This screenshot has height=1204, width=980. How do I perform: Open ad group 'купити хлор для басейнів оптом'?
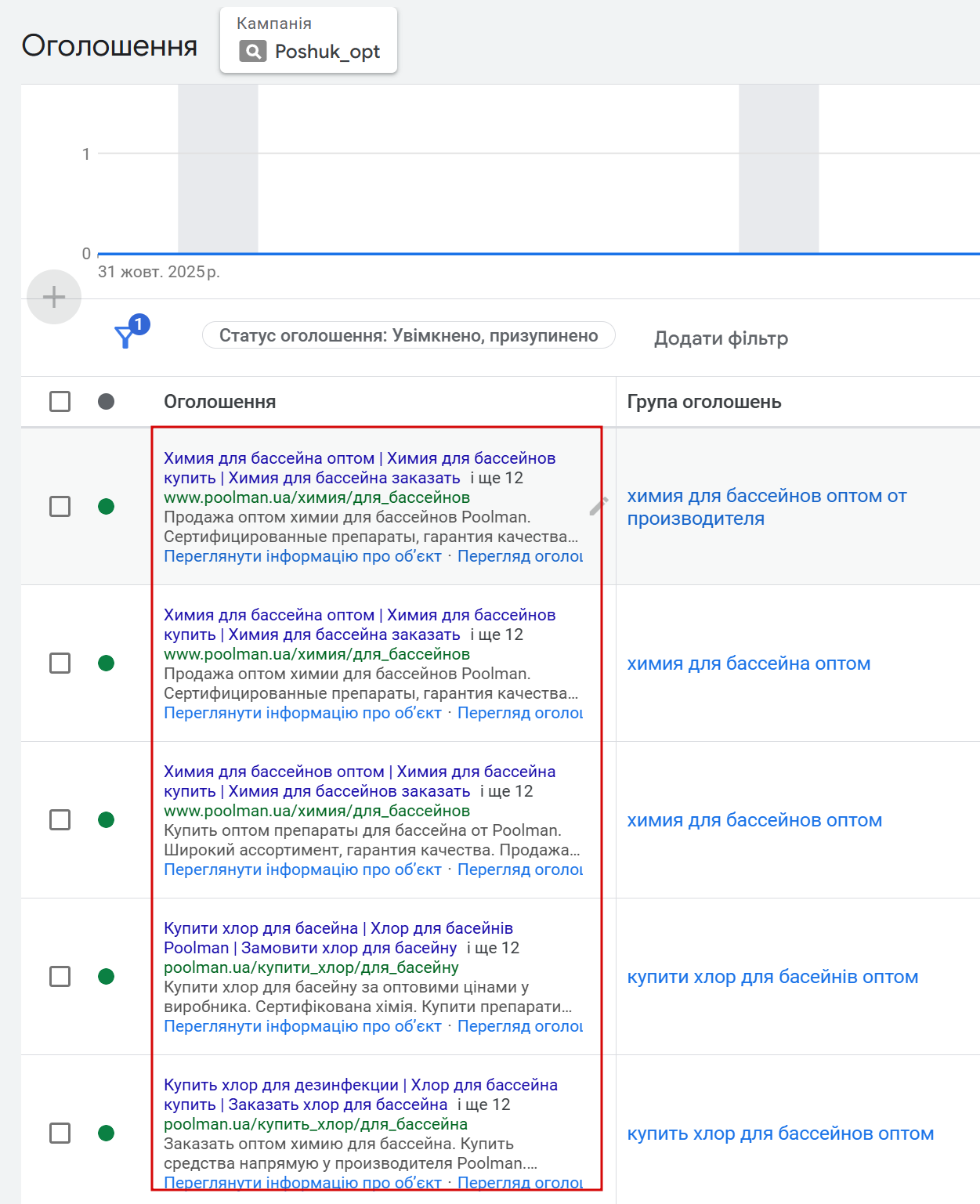[772, 977]
